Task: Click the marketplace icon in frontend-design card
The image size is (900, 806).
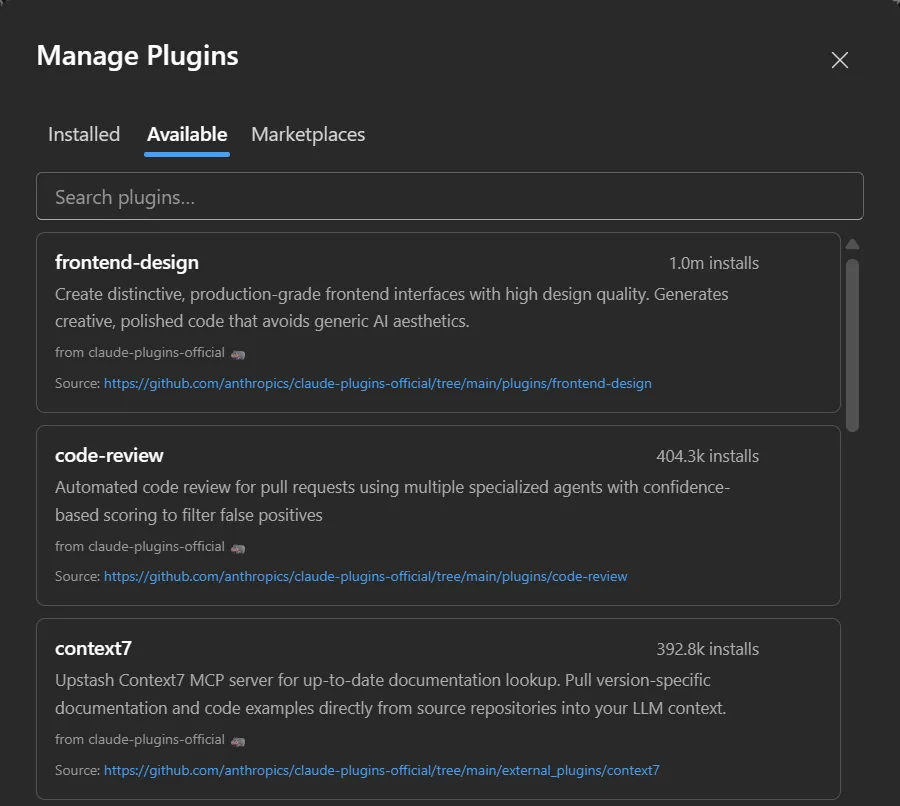Action: (x=238, y=354)
